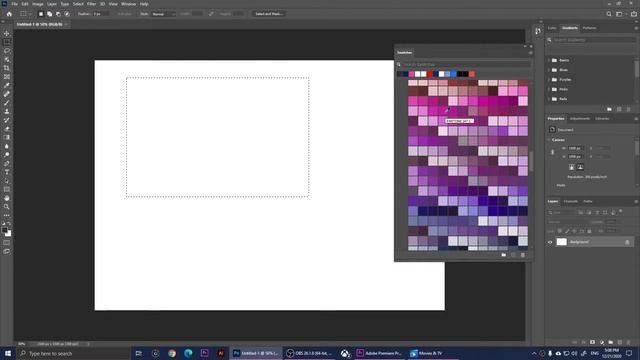Open the Edit Toolbar ellipsis
Viewport: 640px width, 360px height.
click(7, 215)
